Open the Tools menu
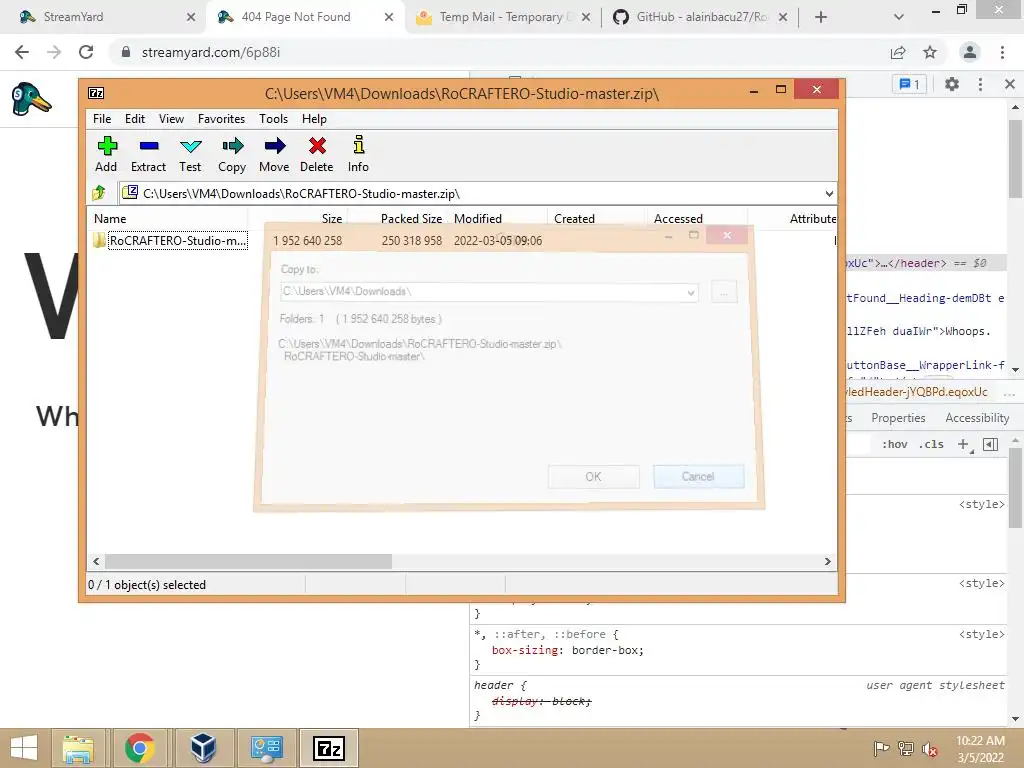 tap(273, 119)
